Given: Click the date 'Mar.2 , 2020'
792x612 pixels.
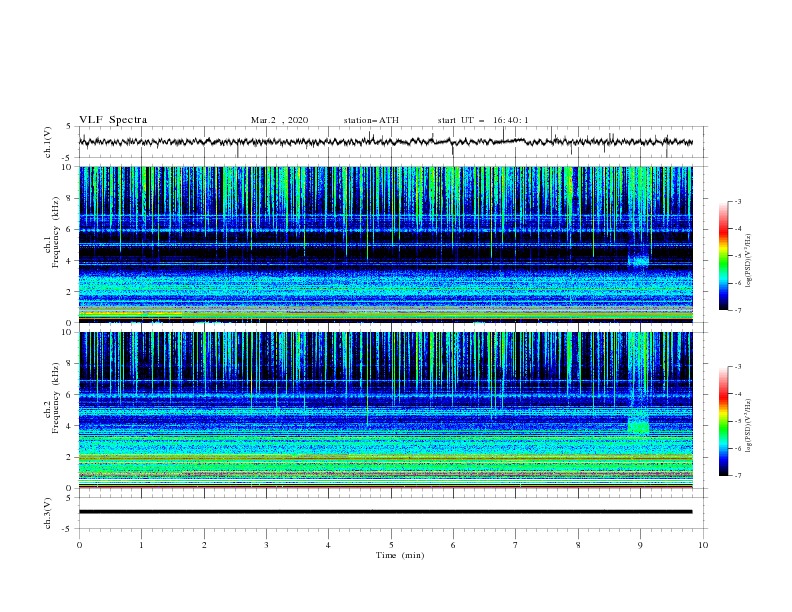Looking at the screenshot, I should point(279,120).
